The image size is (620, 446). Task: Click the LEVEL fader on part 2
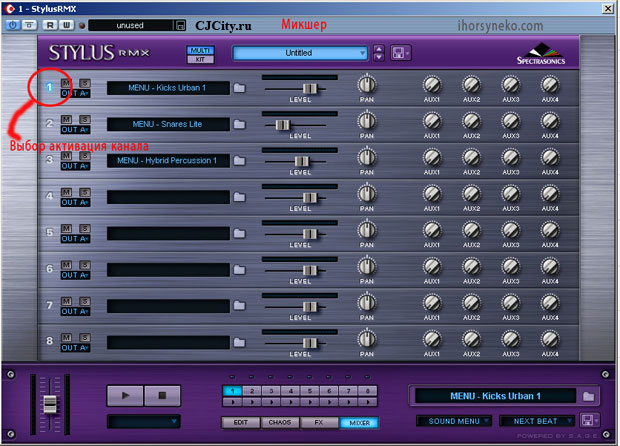tap(282, 125)
